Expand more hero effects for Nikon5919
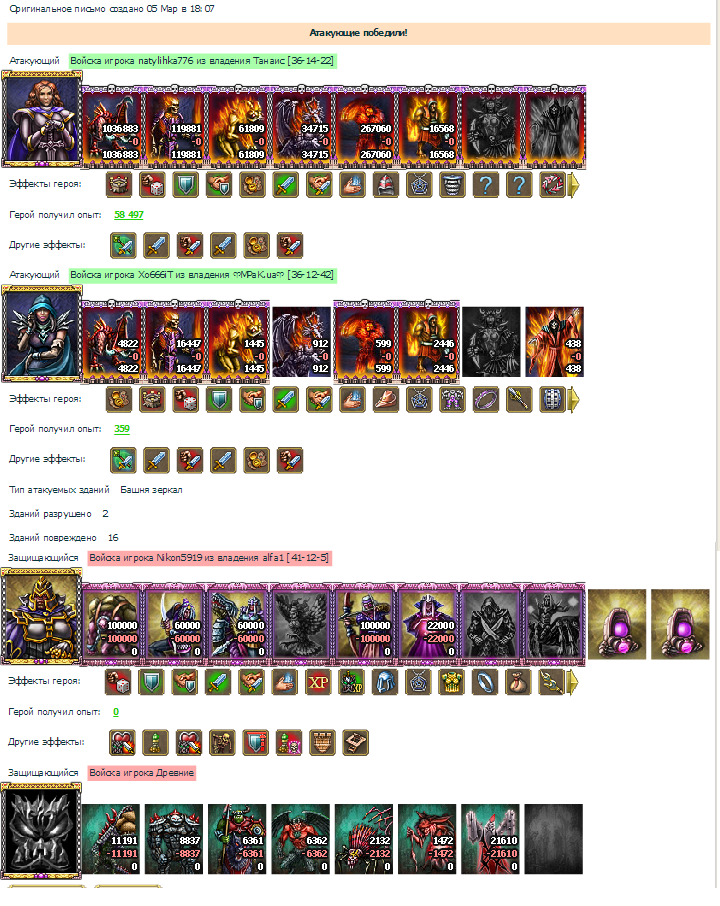This screenshot has height=906, width=720. [x=572, y=682]
